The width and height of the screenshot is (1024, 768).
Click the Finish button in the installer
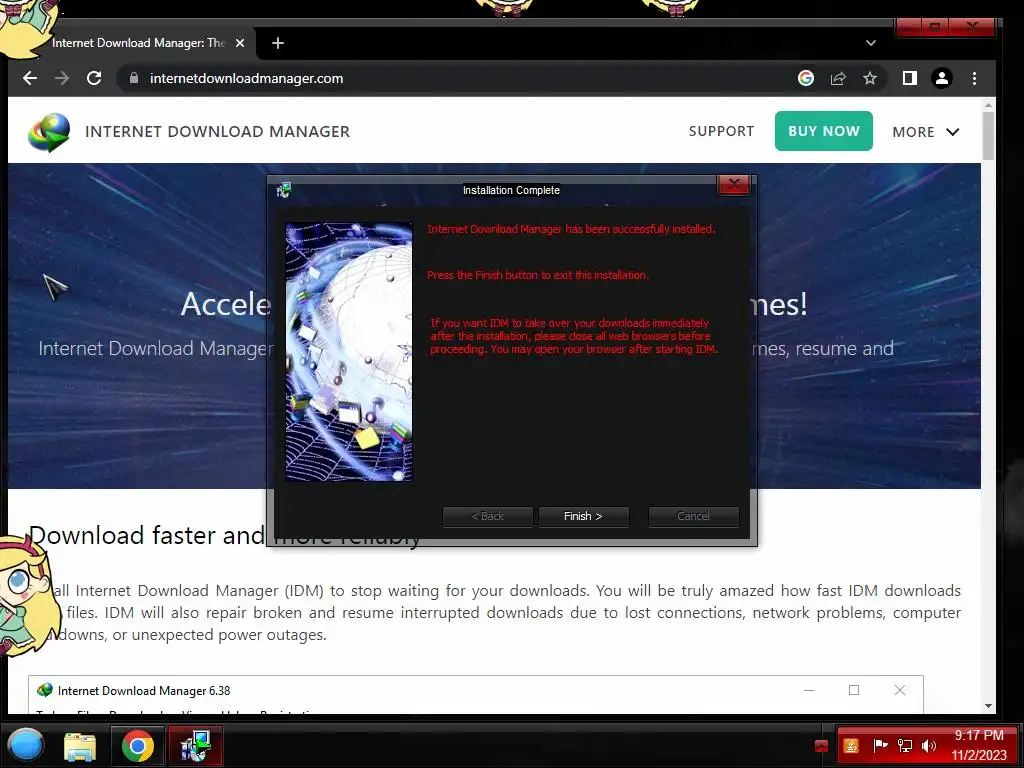pos(583,516)
